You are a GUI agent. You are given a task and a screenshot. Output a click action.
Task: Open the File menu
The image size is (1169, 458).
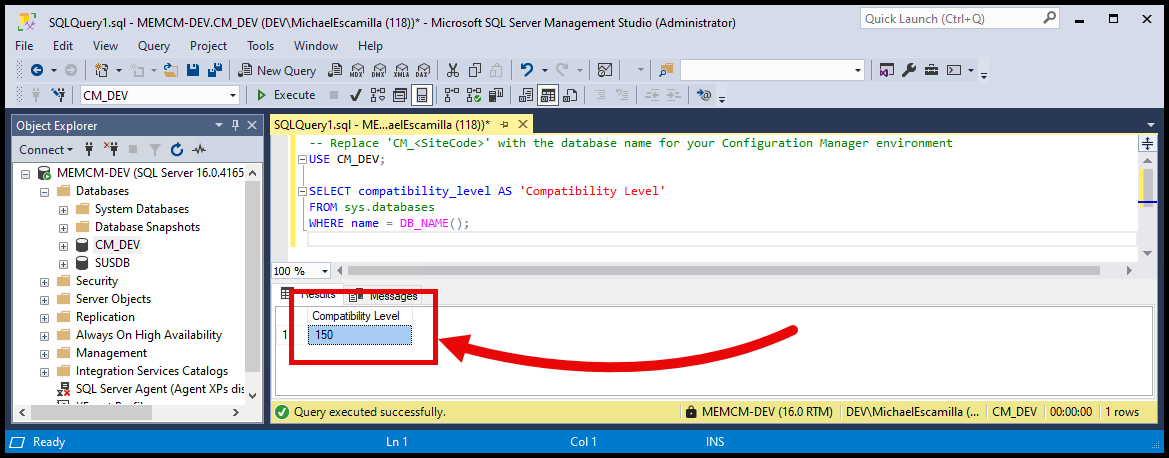[24, 46]
